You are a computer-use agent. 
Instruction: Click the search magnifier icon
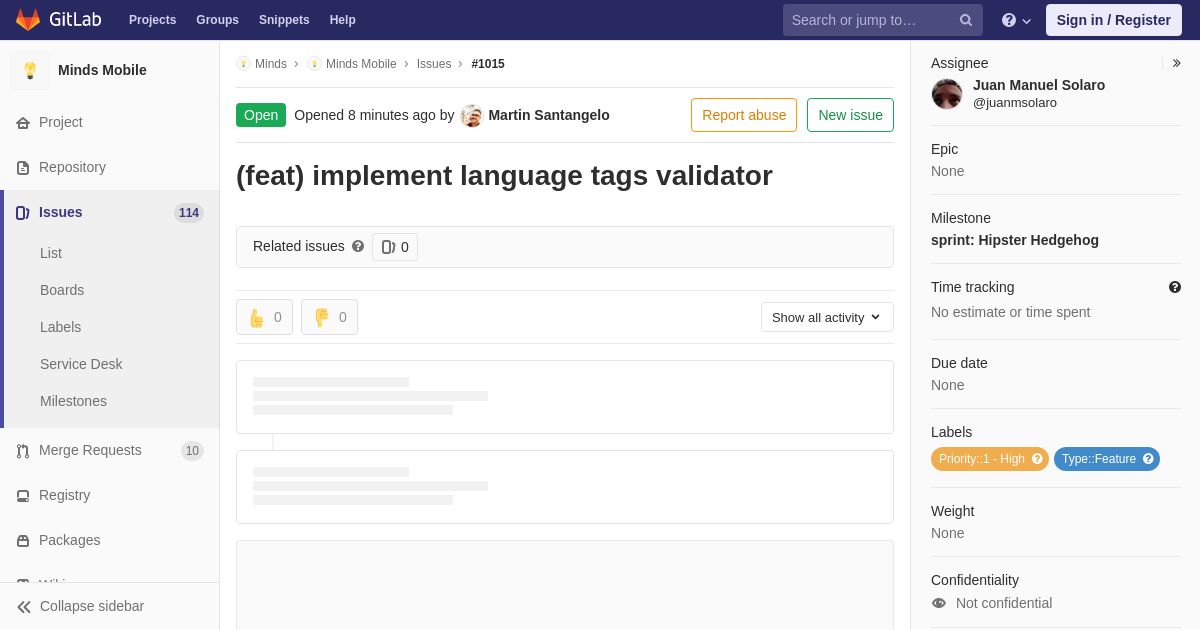966,20
